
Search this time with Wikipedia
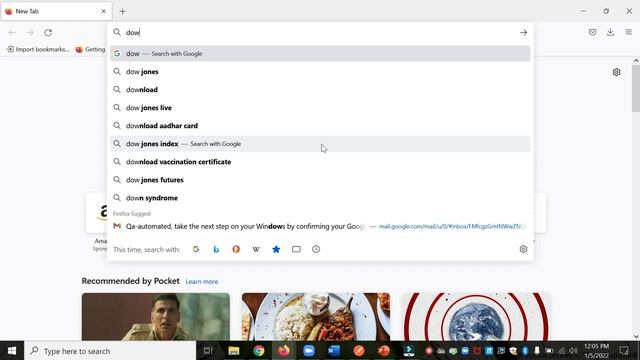point(256,249)
